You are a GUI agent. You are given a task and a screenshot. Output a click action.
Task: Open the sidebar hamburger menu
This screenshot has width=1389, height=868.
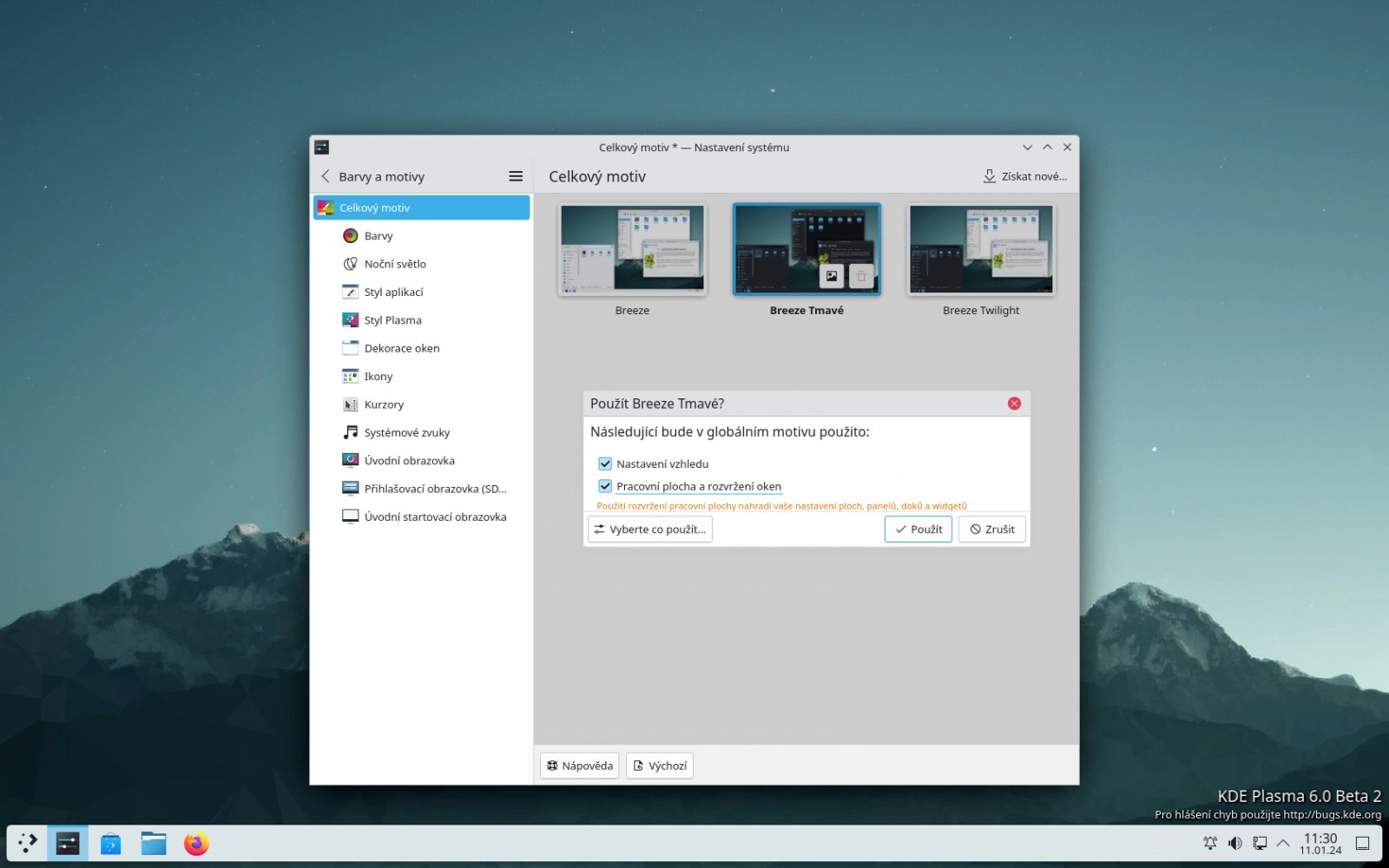(x=516, y=176)
